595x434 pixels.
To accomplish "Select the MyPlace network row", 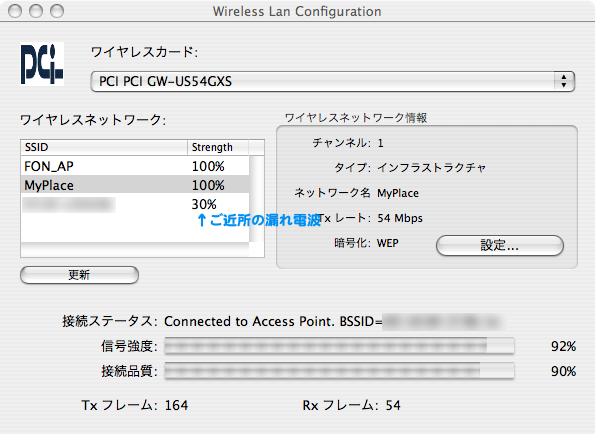I will [135, 185].
